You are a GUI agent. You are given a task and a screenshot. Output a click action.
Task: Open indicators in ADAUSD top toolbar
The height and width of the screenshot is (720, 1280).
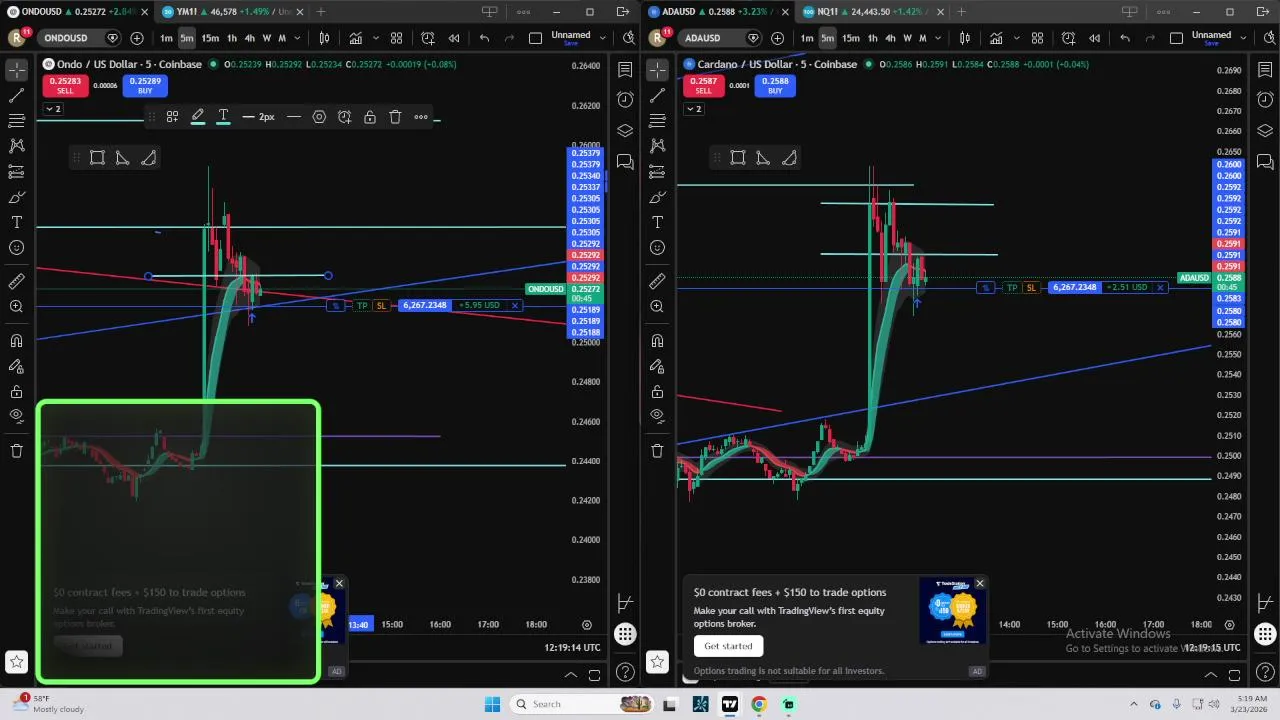(x=997, y=38)
